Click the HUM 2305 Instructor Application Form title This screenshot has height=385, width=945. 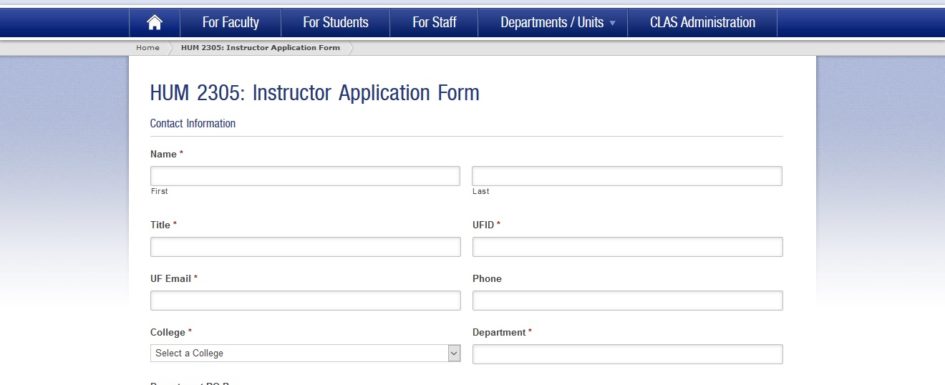click(x=315, y=93)
